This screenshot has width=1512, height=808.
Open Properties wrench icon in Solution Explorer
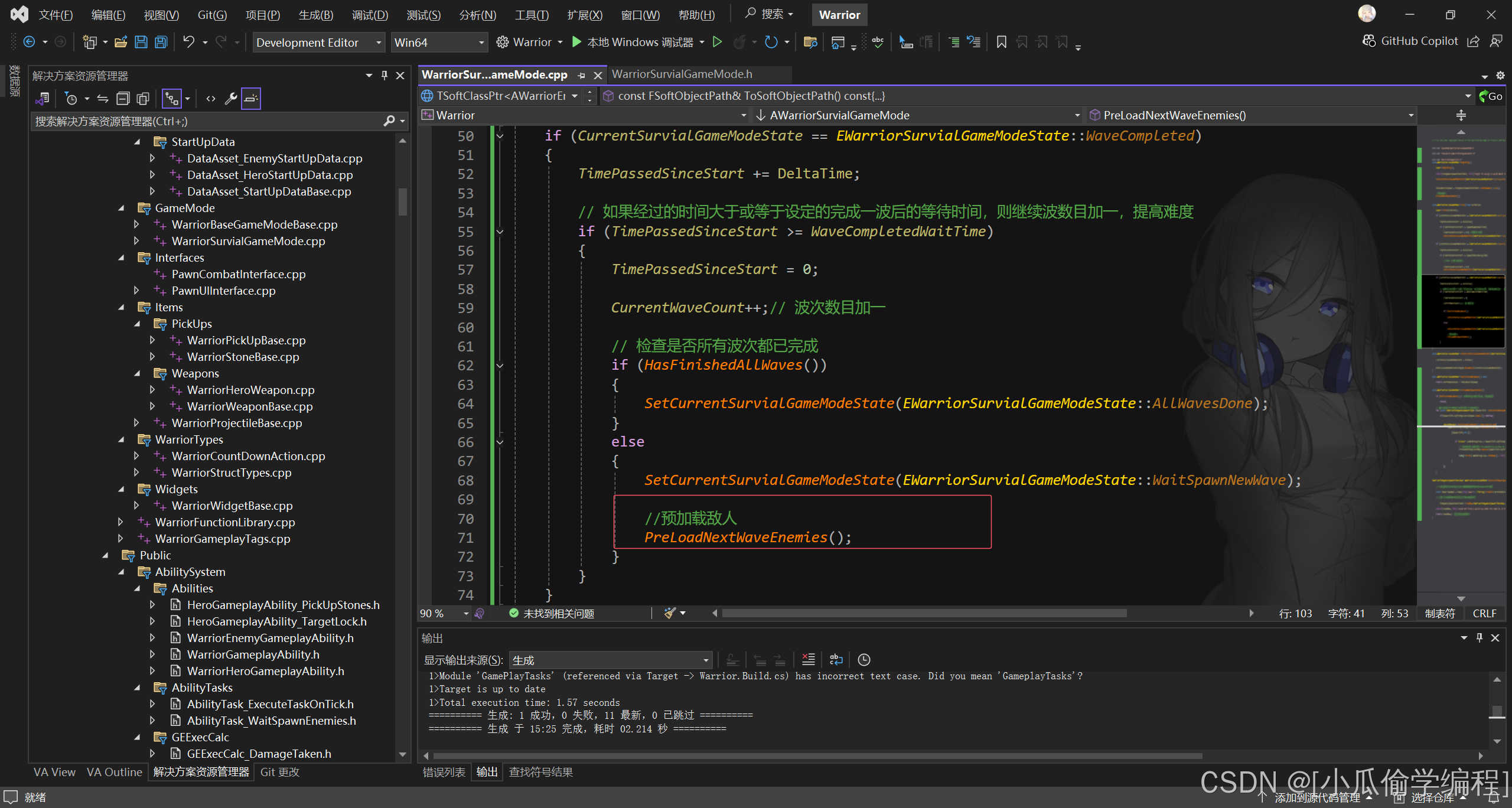pos(231,99)
